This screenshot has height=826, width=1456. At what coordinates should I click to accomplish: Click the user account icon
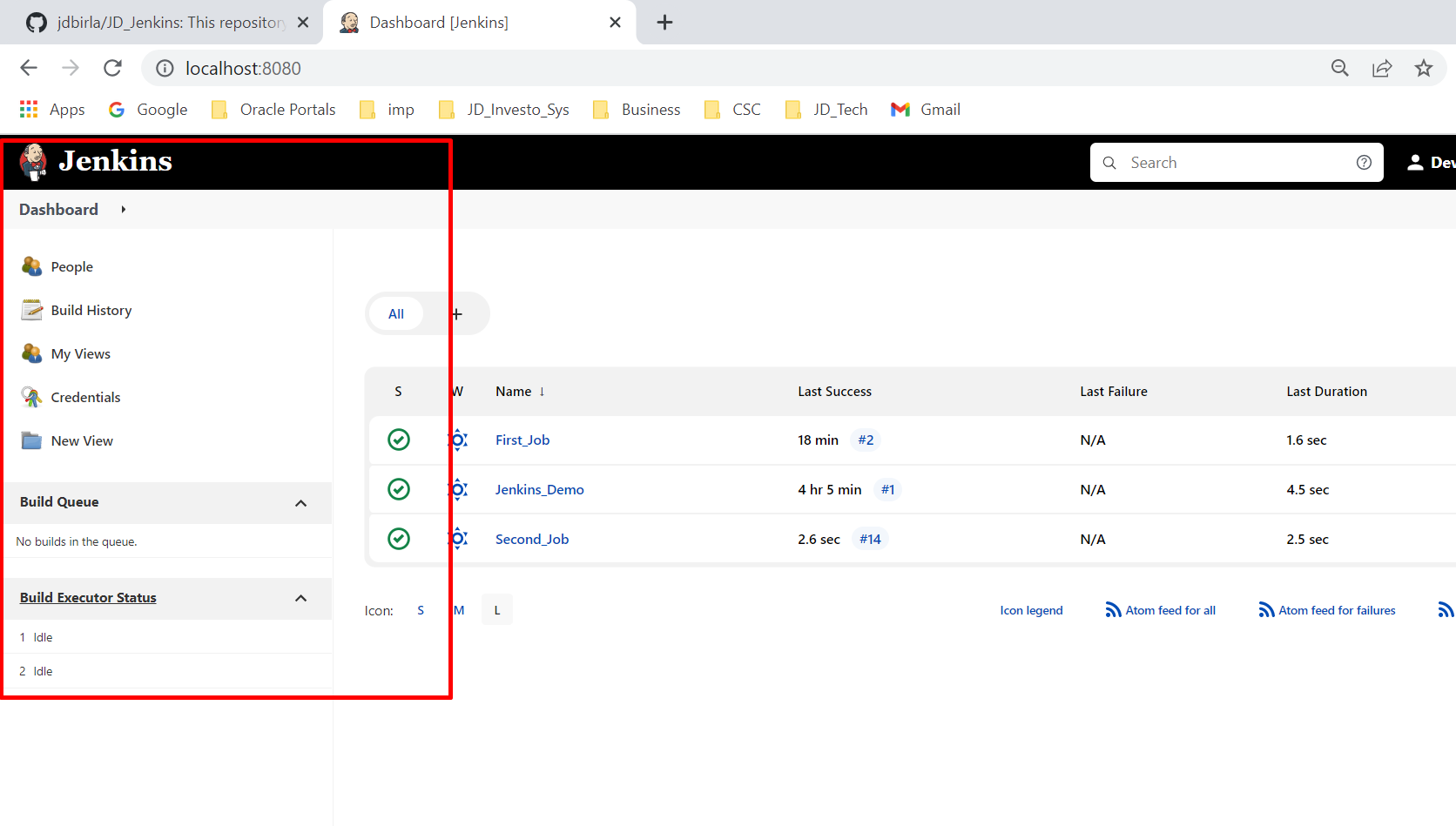[1415, 163]
